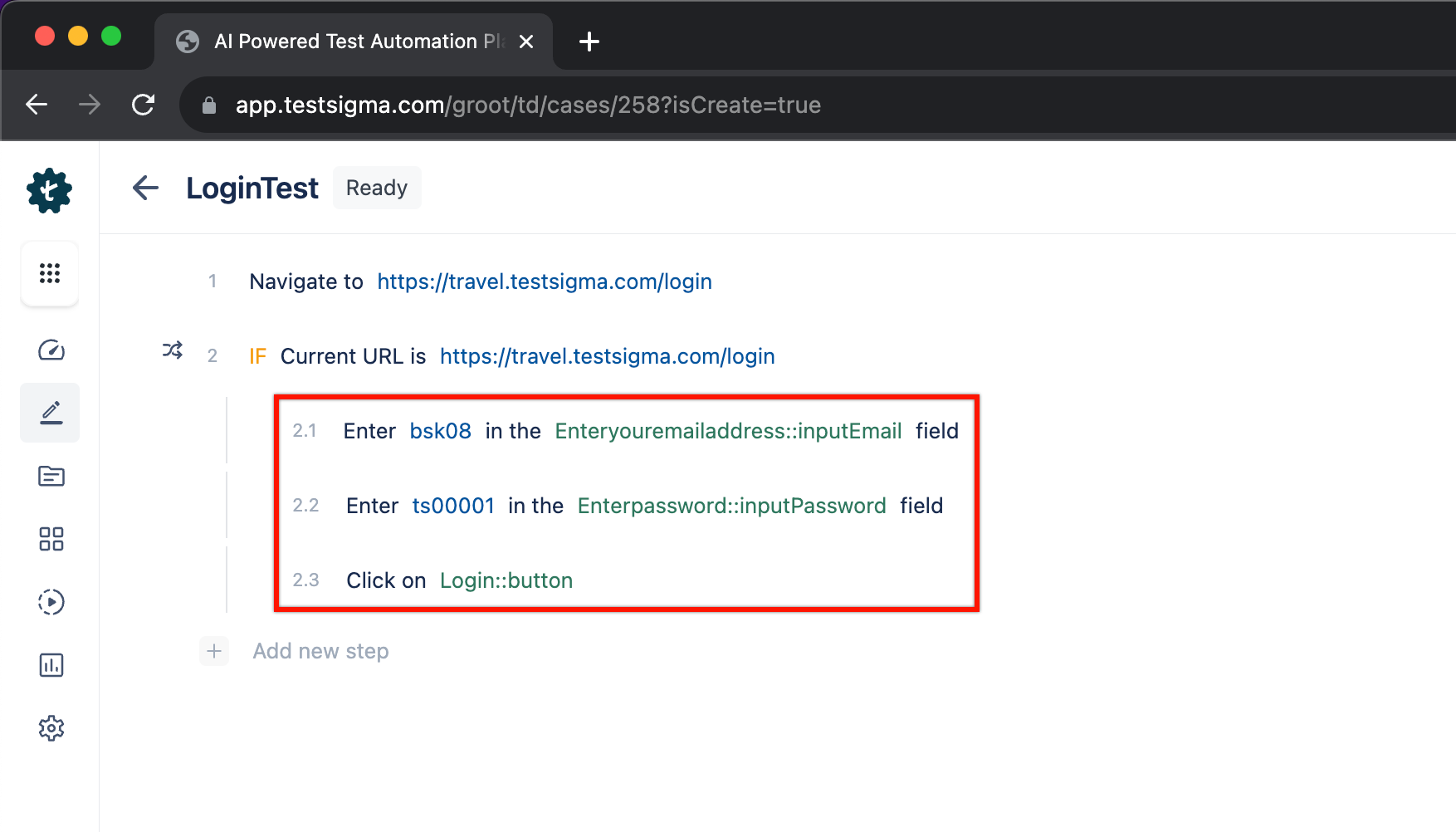Viewport: 1456px width, 832px height.
Task: Click the browser back arrow
Action: point(37,105)
